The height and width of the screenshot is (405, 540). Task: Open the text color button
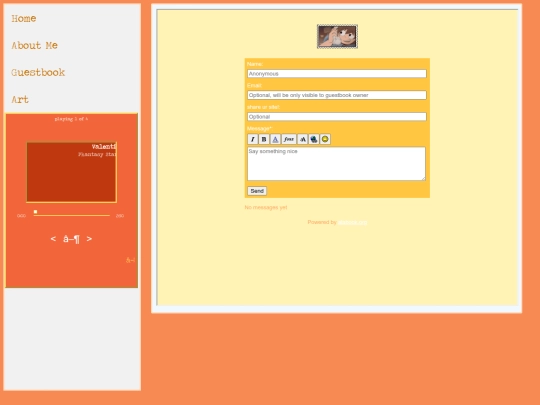tap(275, 139)
